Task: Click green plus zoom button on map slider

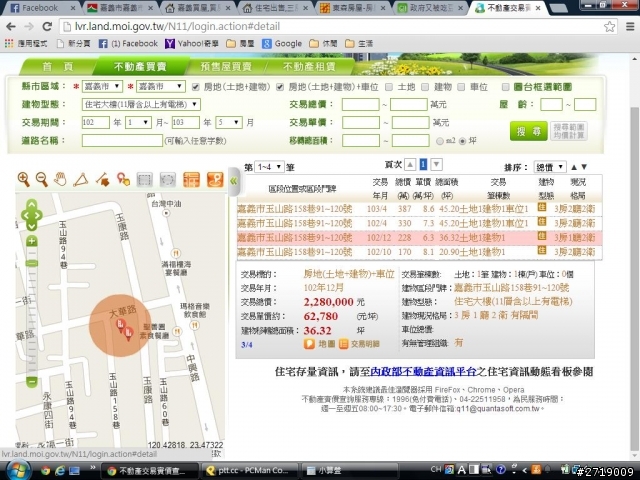Action: (32, 241)
